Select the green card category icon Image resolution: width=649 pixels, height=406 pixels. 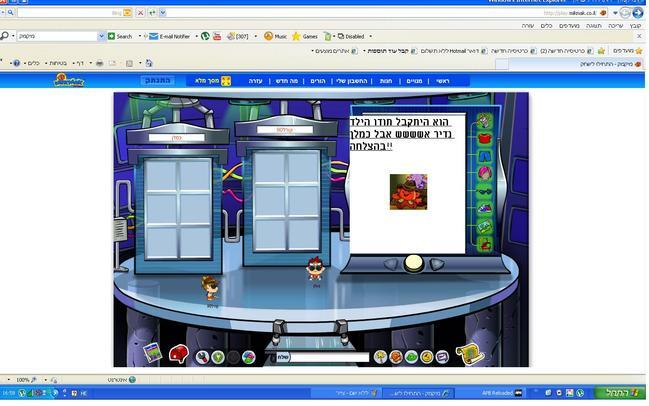(485, 226)
